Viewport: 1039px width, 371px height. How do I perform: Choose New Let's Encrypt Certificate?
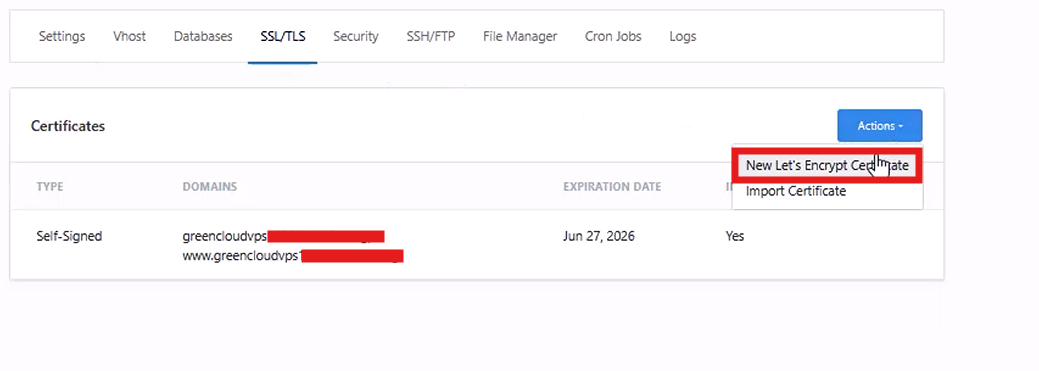[827, 166]
